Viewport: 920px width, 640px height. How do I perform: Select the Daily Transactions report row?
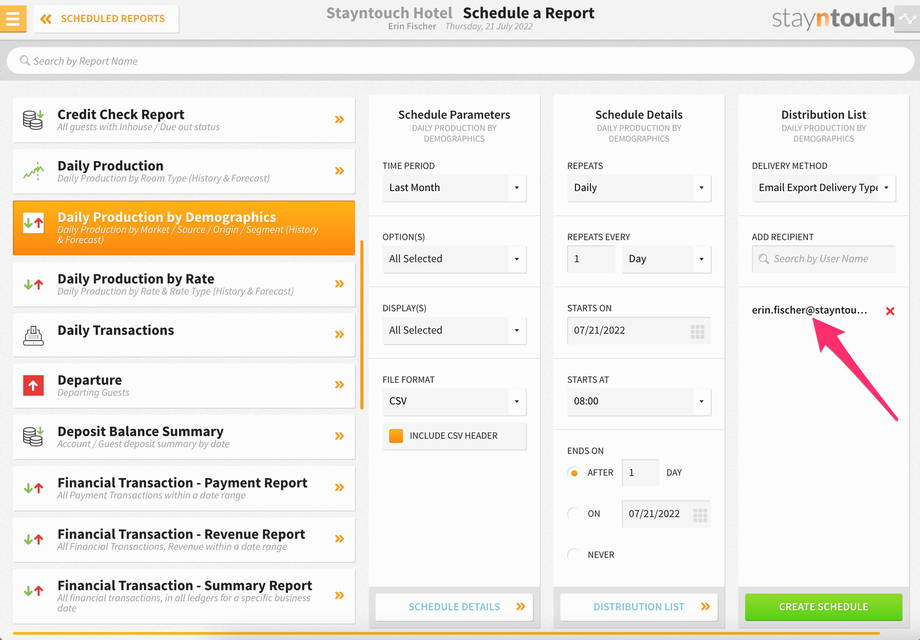[184, 334]
